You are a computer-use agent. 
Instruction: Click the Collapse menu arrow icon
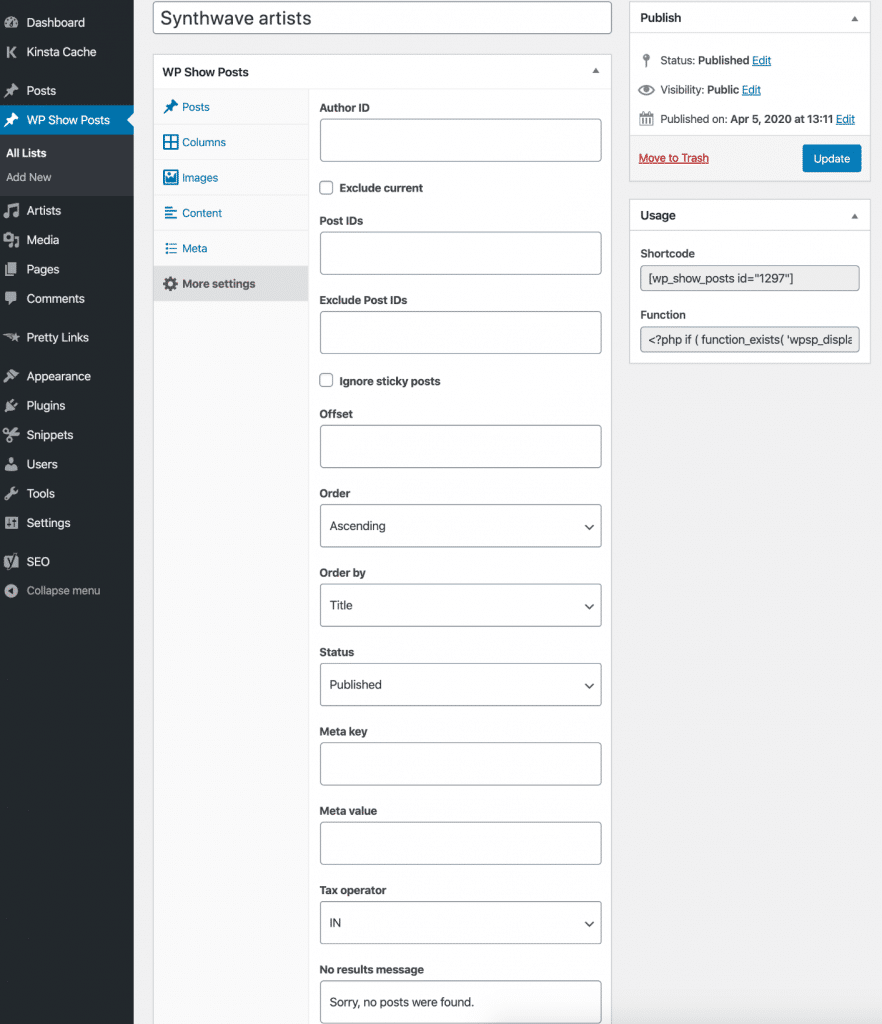click(x=11, y=590)
